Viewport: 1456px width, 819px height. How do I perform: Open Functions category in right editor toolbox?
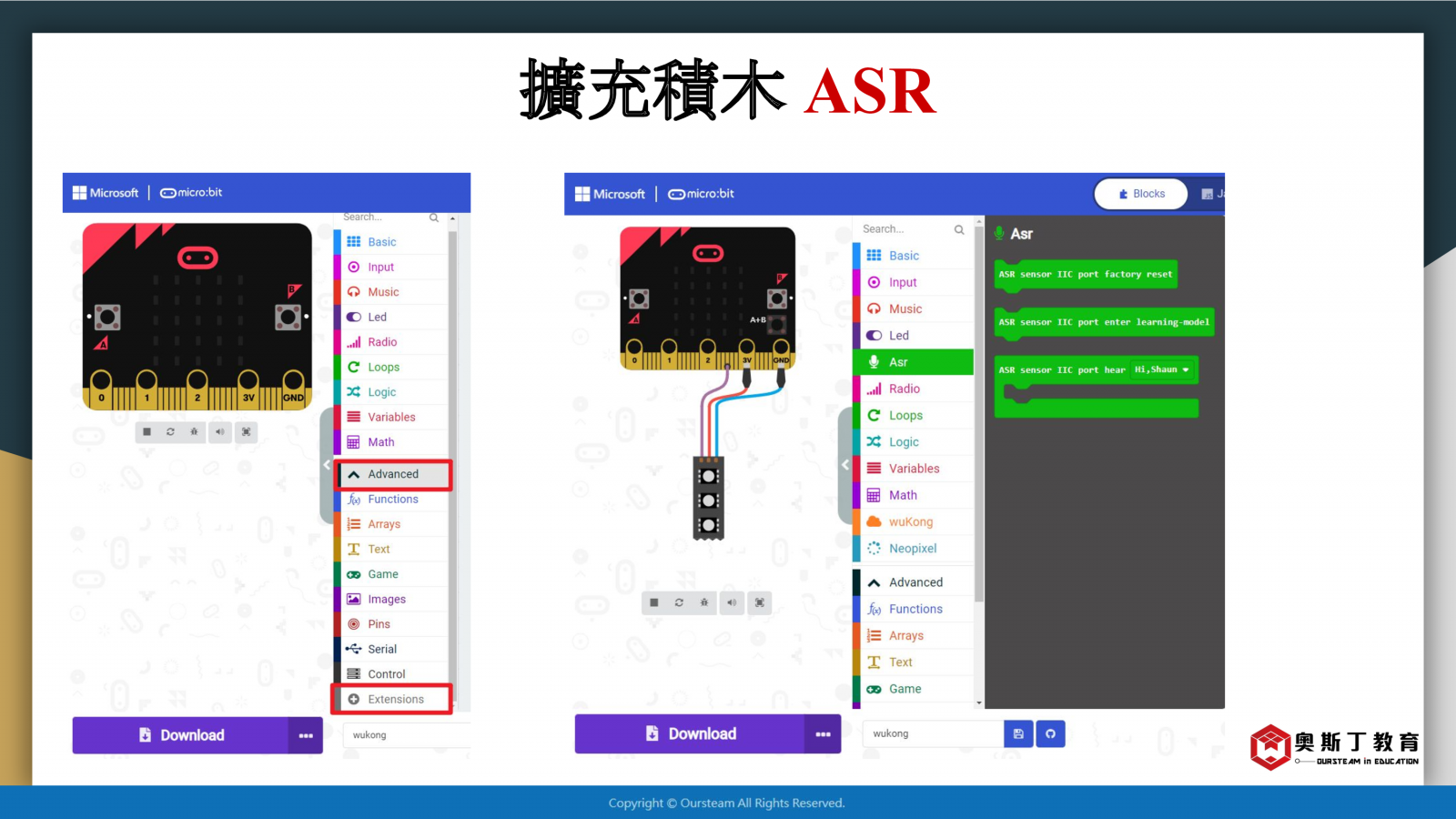pos(913,609)
